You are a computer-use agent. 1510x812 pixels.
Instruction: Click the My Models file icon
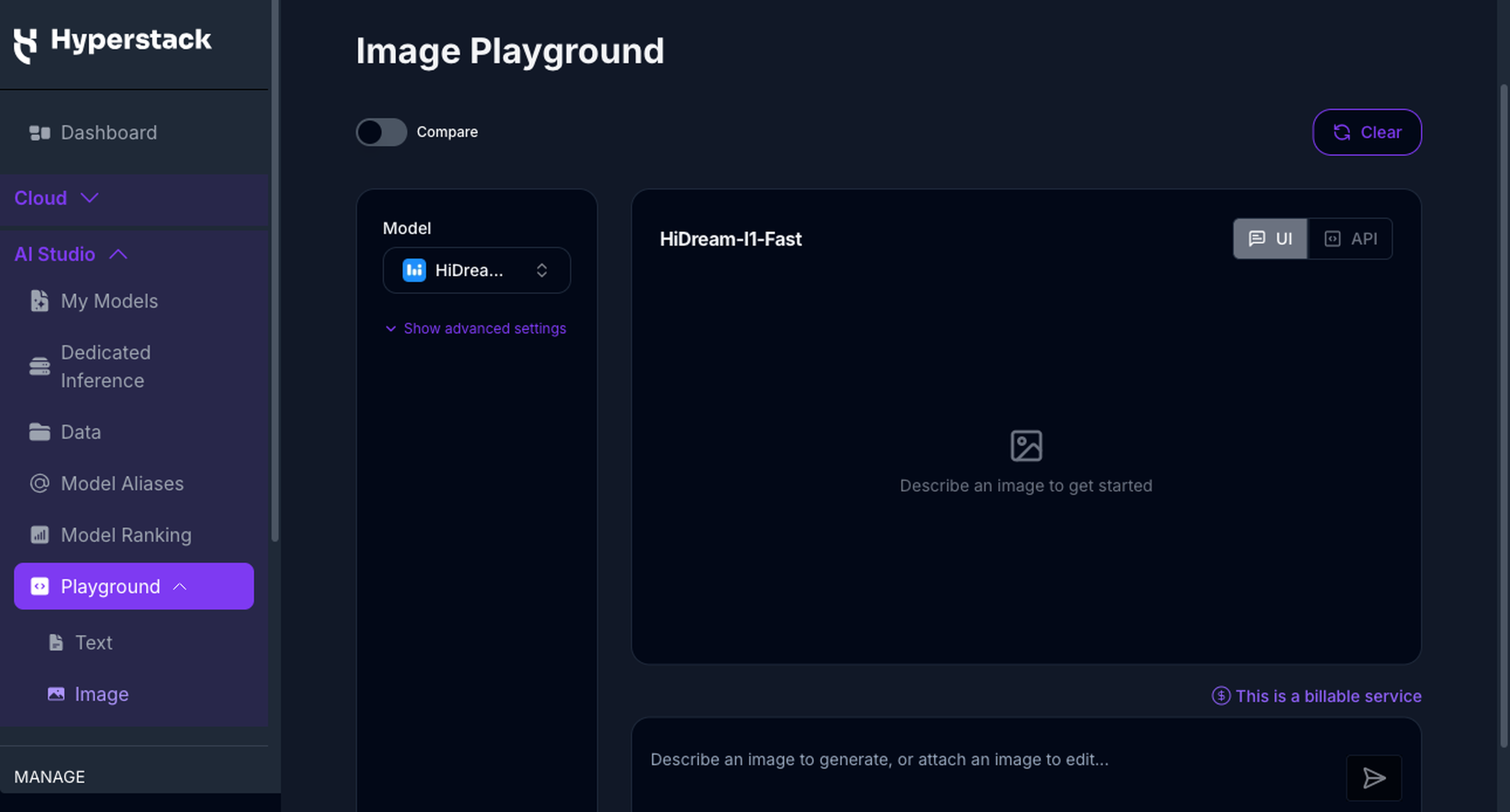(39, 301)
